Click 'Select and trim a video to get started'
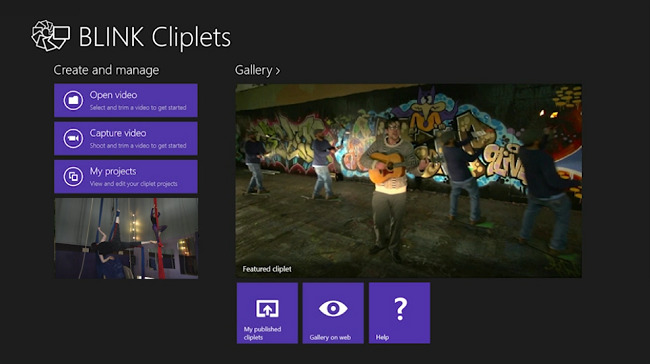650x364 pixels. [x=138, y=108]
